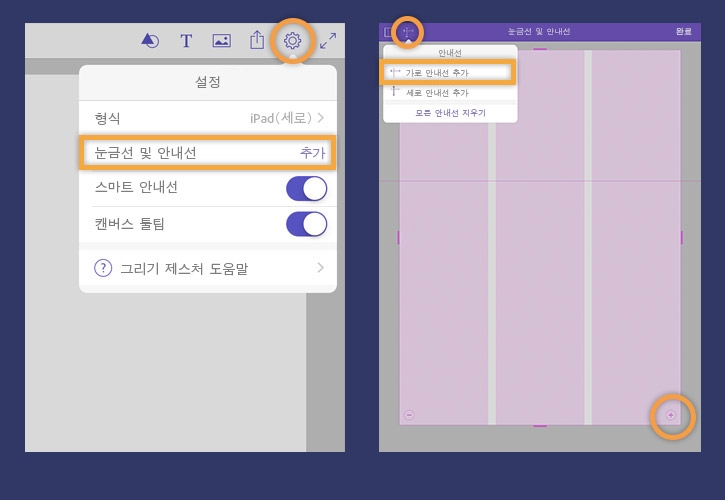Toggle the 스마트 안내선 switch
Viewport: 725px width, 500px height.
(306, 188)
